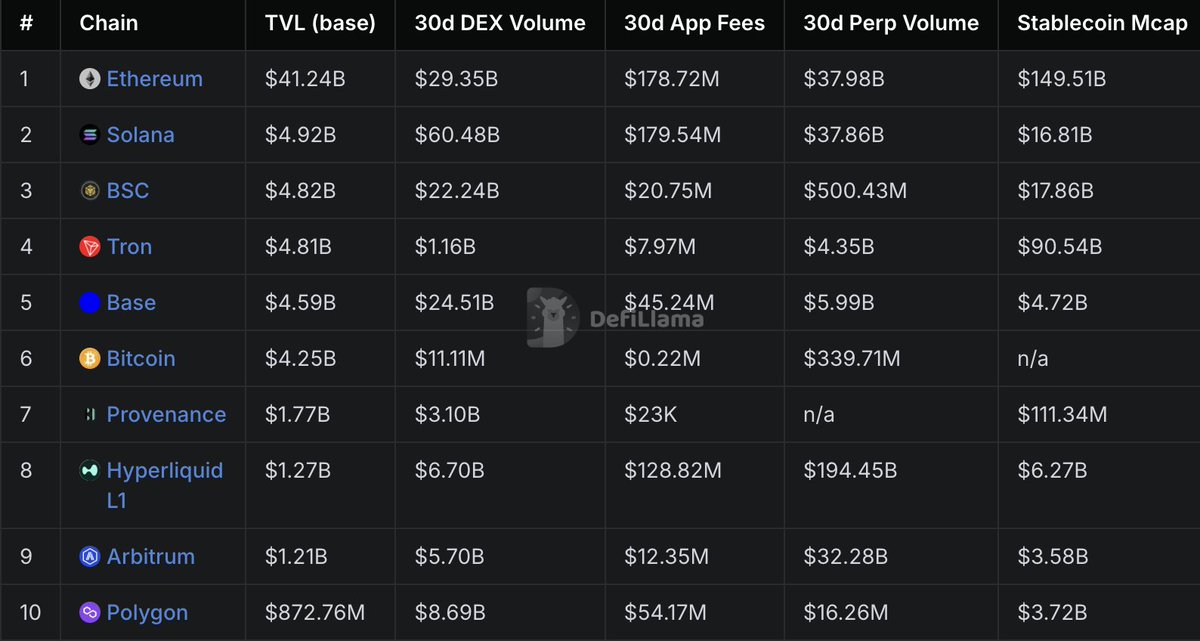Click the Hyperliquid L1 logo icon
The image size is (1200, 641).
[x=90, y=471]
